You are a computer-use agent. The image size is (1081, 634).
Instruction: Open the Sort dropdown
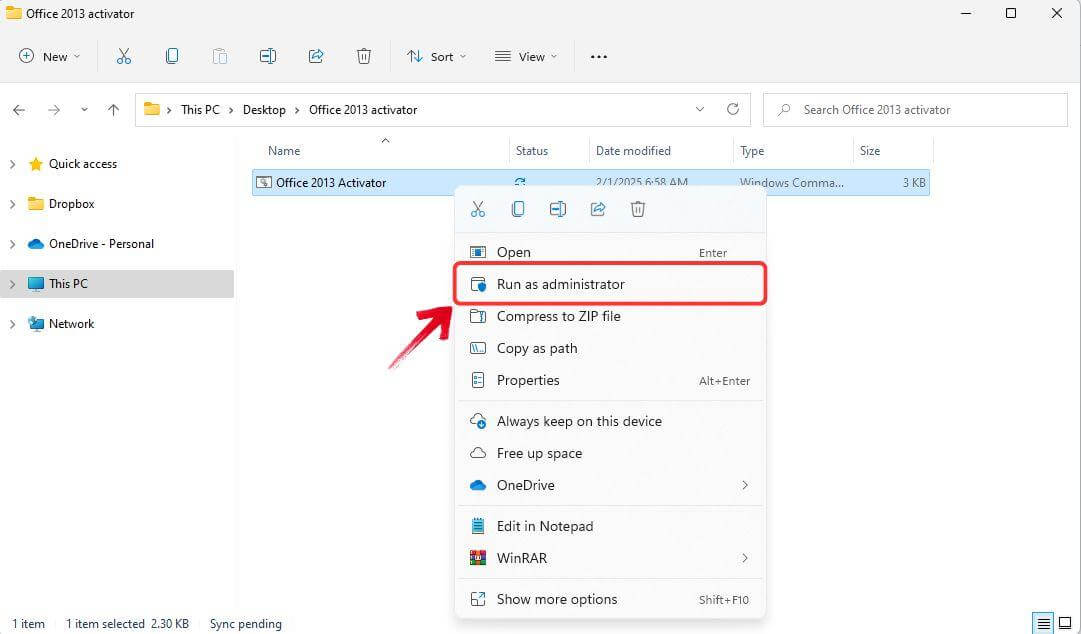[436, 57]
